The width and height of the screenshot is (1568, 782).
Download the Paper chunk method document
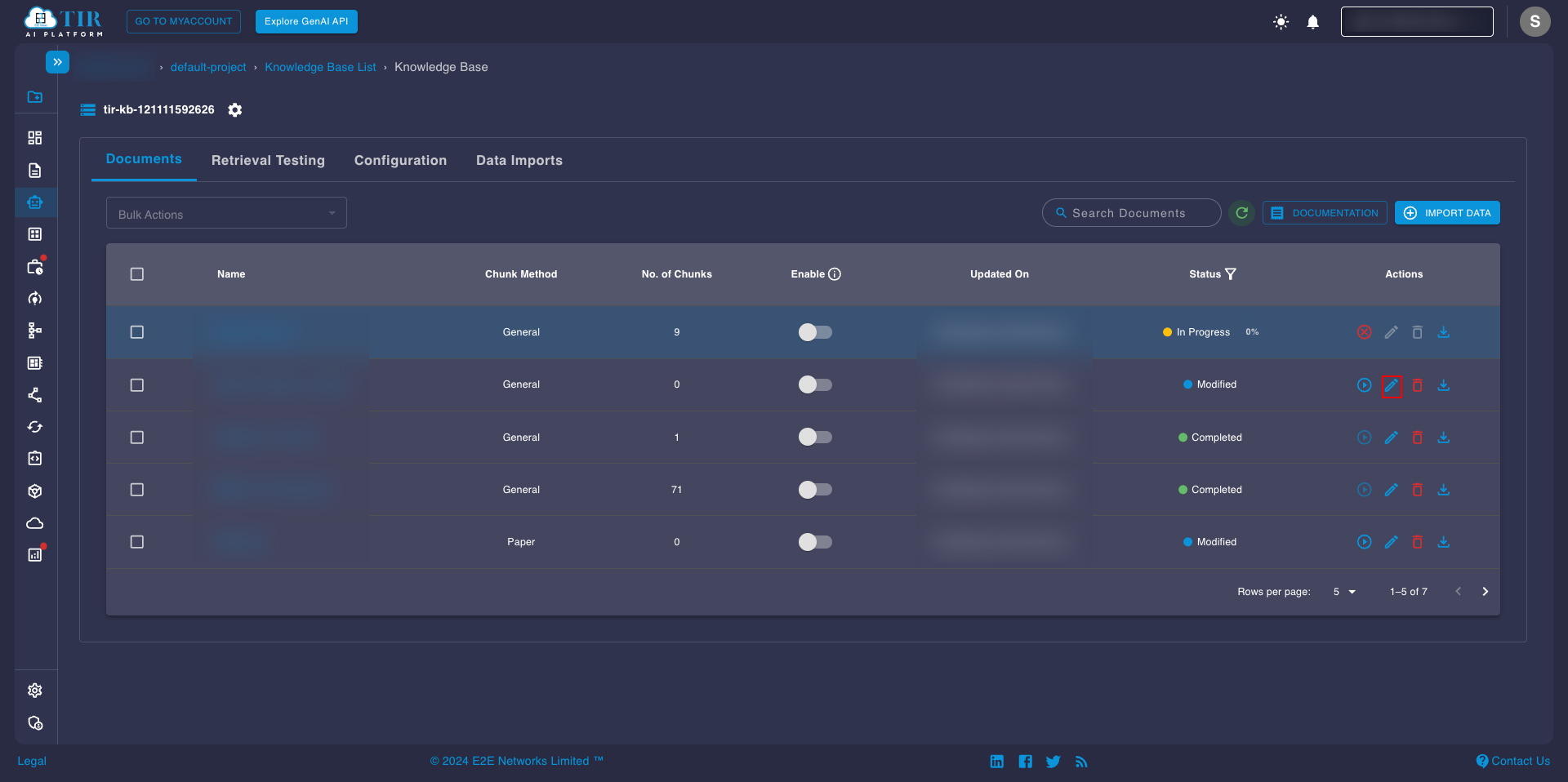point(1443,542)
